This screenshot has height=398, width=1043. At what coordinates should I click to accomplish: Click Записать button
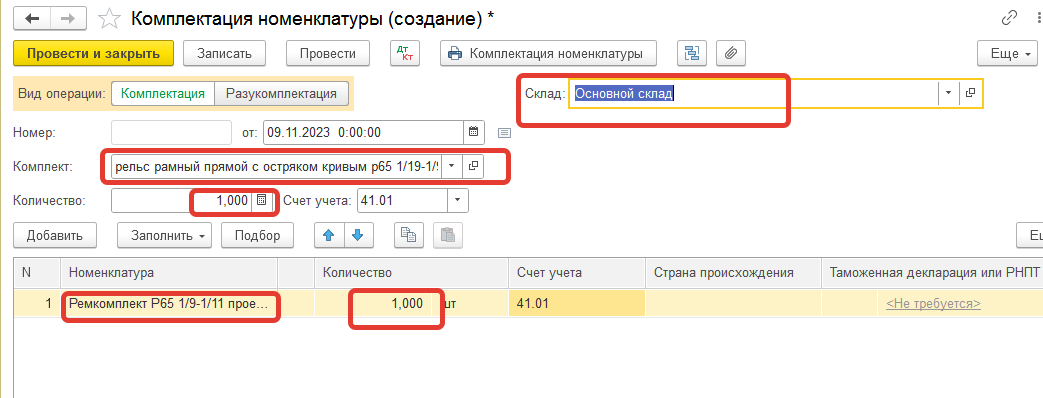pos(224,54)
